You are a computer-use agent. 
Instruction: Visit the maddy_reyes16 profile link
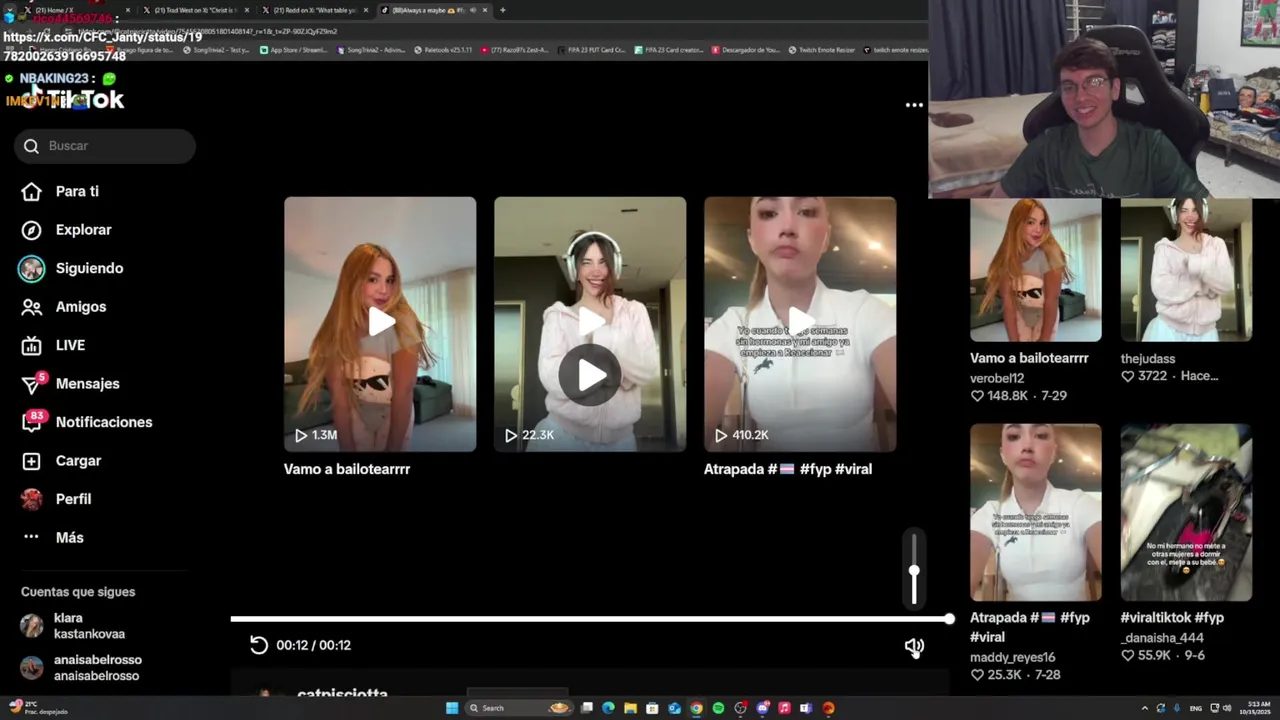[x=1012, y=657]
